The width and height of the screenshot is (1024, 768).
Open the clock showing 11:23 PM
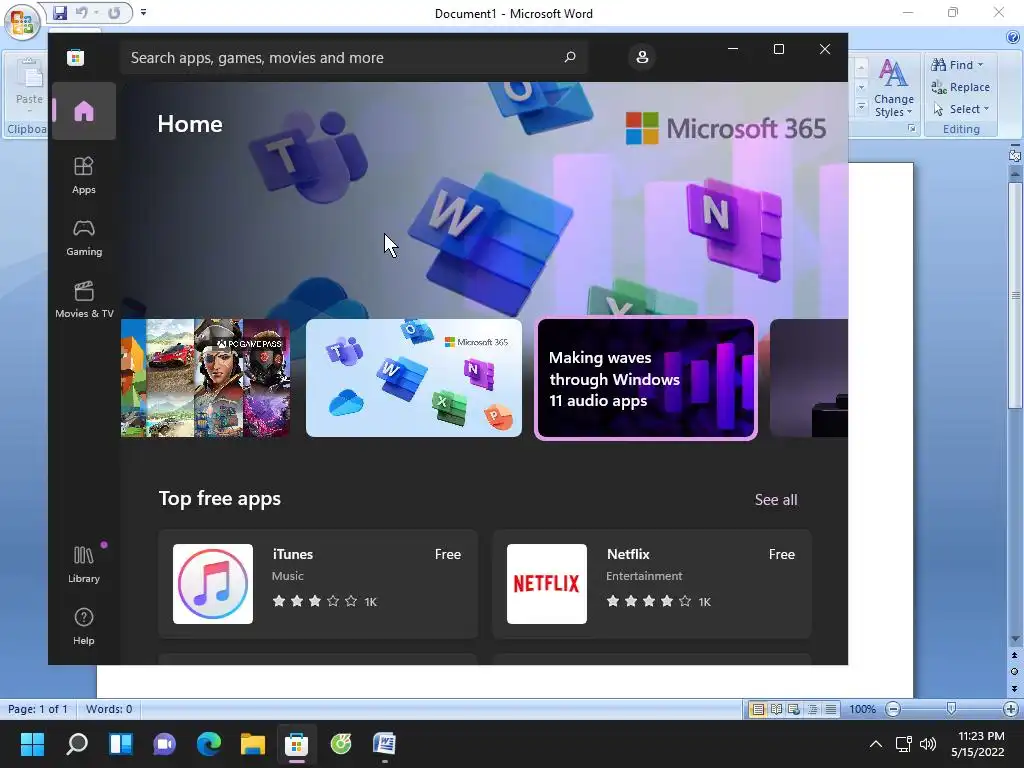click(x=978, y=744)
